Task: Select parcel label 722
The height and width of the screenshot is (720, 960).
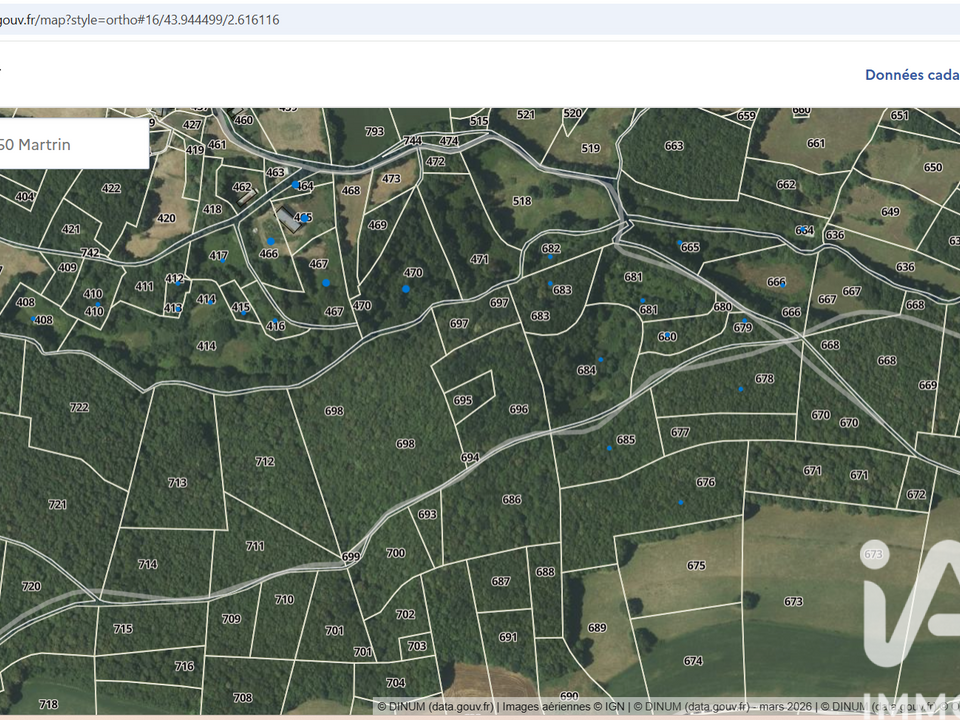Action: click(x=79, y=407)
